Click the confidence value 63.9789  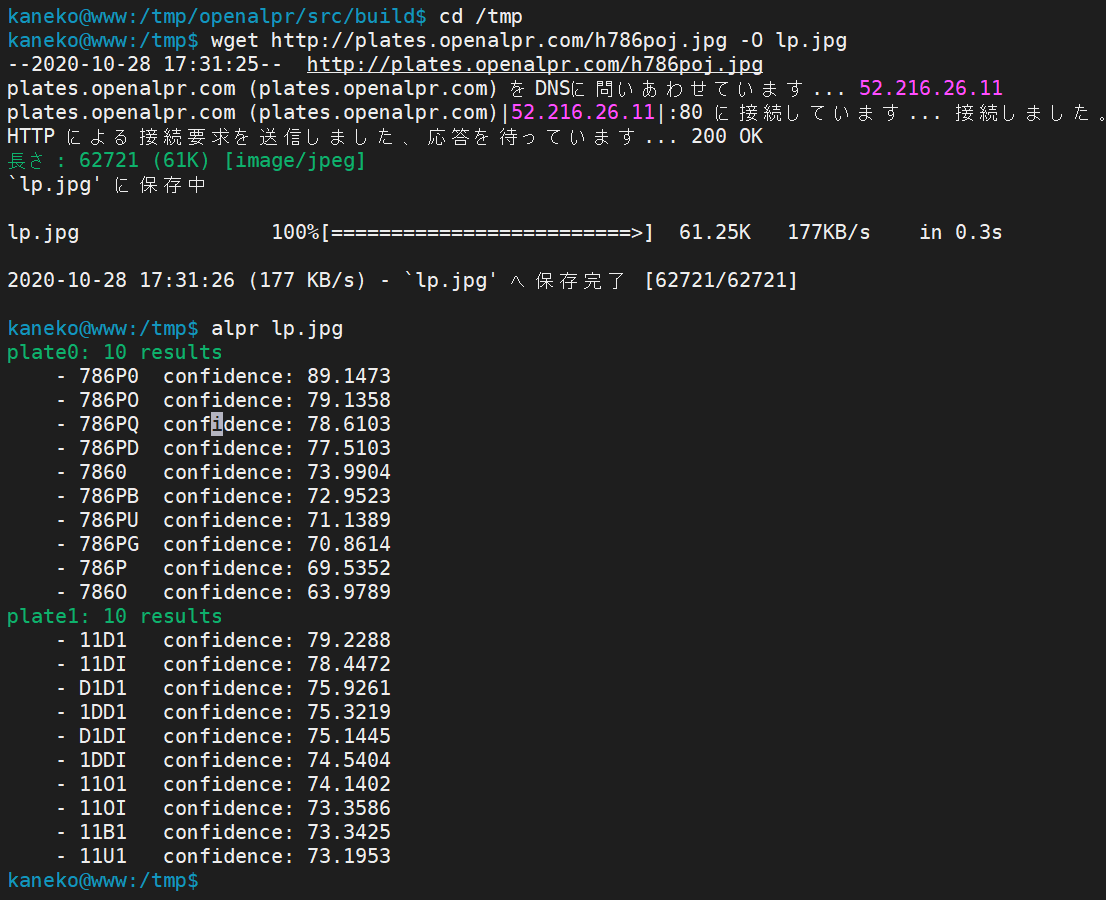click(x=348, y=592)
